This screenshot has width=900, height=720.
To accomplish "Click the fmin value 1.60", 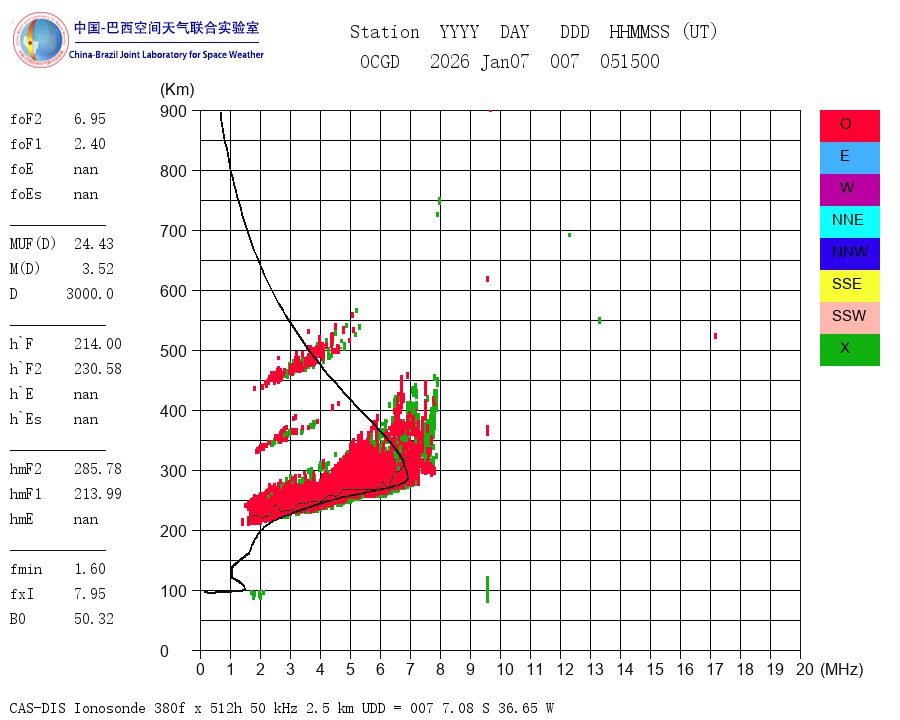I will (x=90, y=569).
